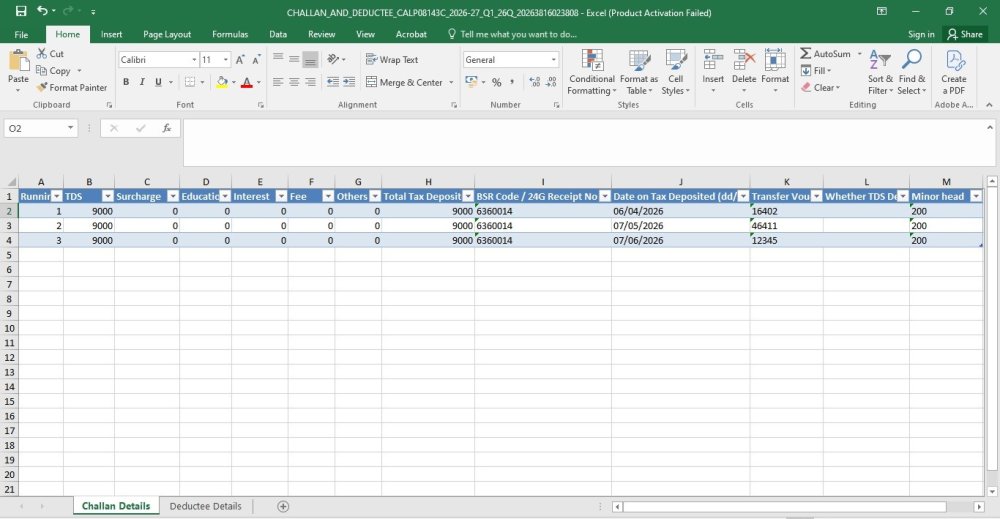This screenshot has width=1000, height=519.
Task: Click the Decrease Indent icon
Action: click(333, 82)
